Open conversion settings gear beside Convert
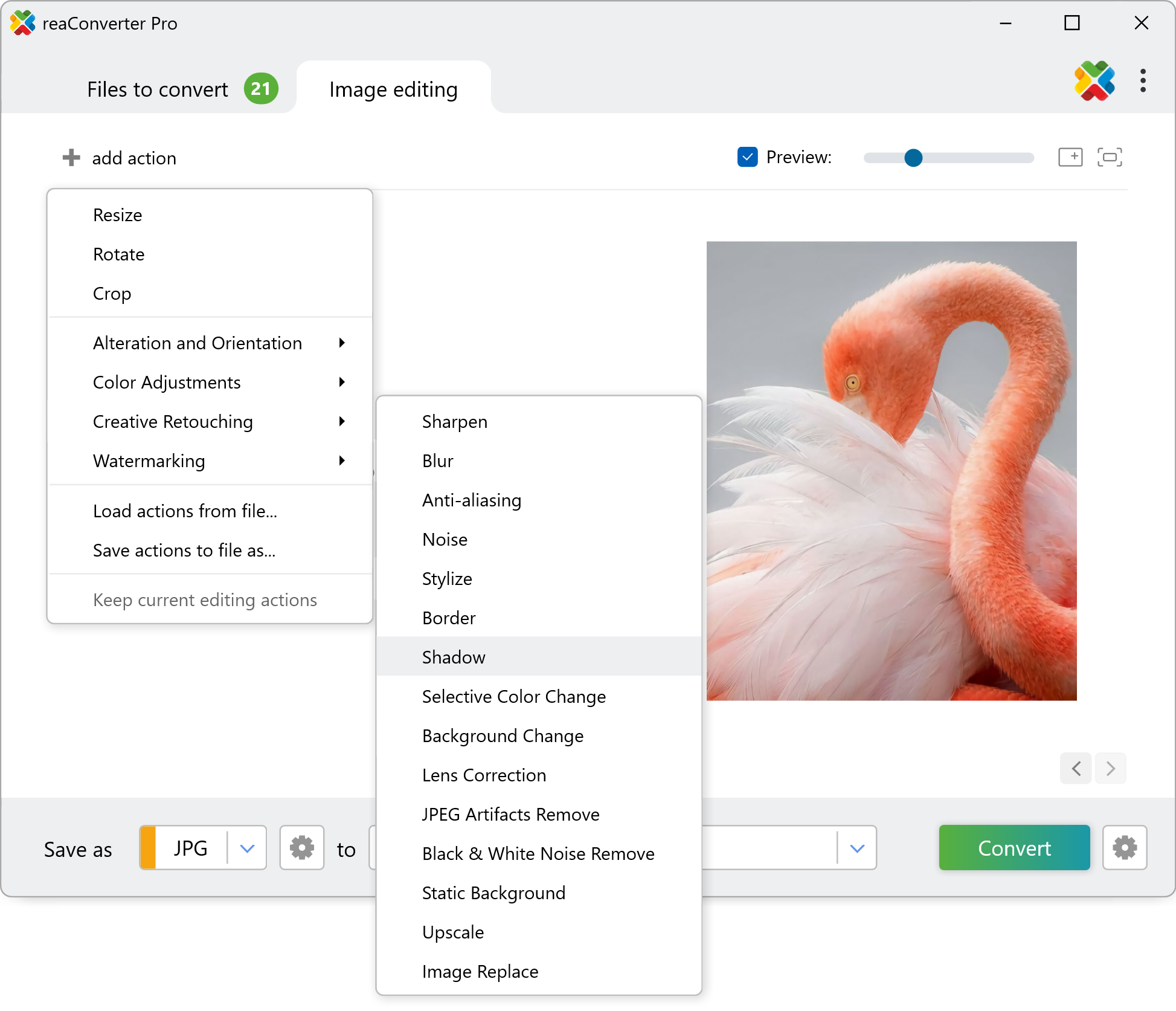The image size is (1176, 1011). 1124,848
